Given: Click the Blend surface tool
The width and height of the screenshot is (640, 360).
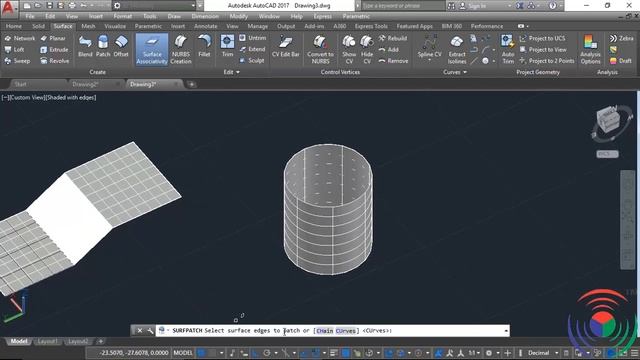Looking at the screenshot, I should click(x=85, y=46).
